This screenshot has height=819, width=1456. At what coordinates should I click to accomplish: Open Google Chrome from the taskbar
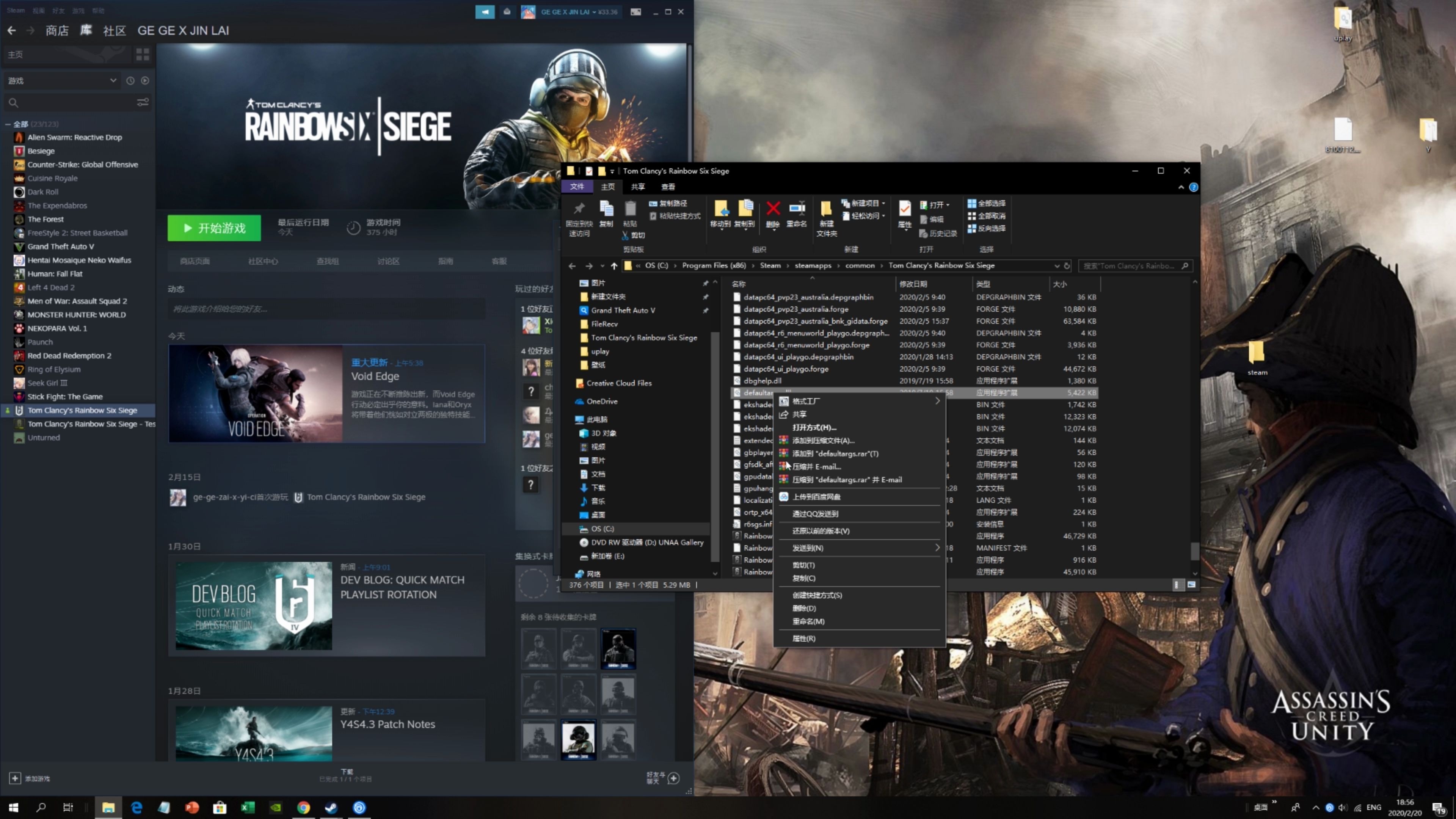click(x=303, y=807)
